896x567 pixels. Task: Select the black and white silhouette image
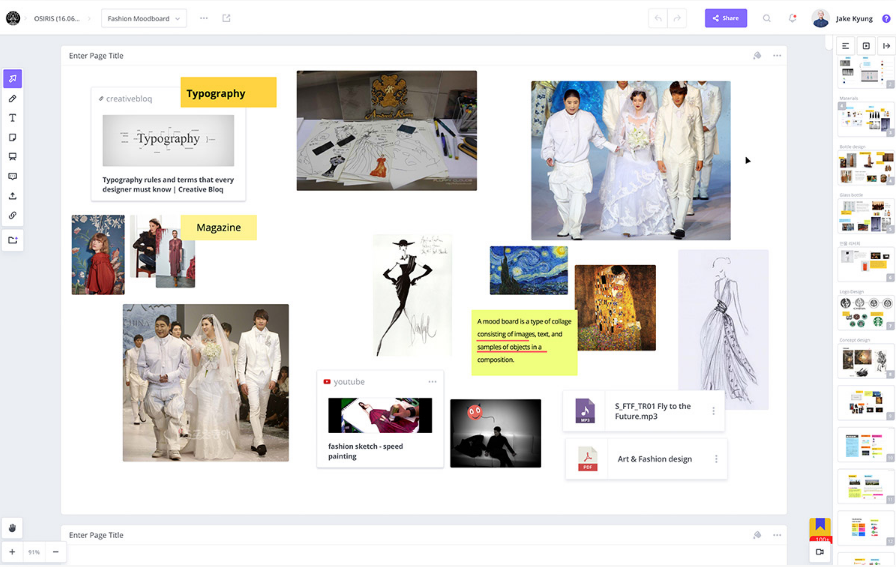pos(495,433)
